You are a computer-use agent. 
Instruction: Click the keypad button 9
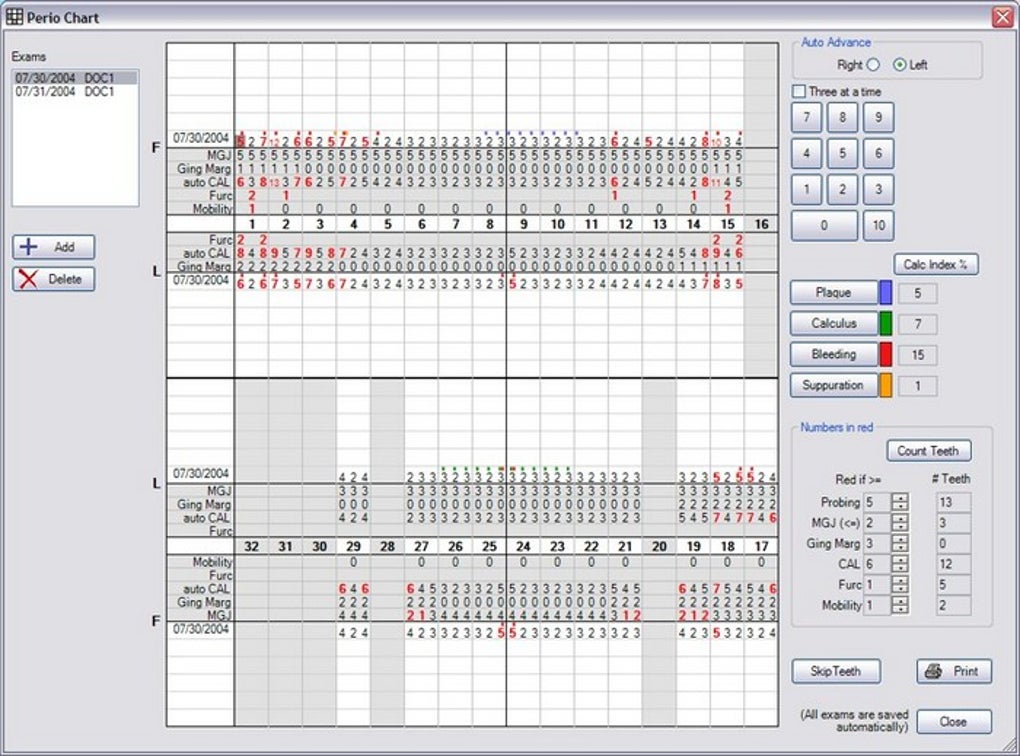[x=878, y=118]
